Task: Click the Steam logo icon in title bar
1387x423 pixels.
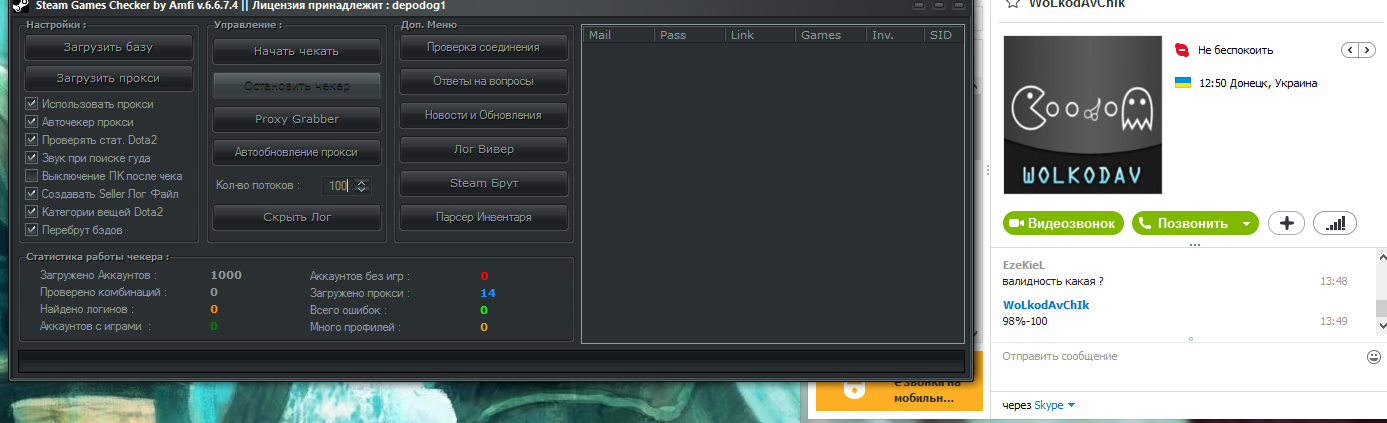Action: (19, 5)
